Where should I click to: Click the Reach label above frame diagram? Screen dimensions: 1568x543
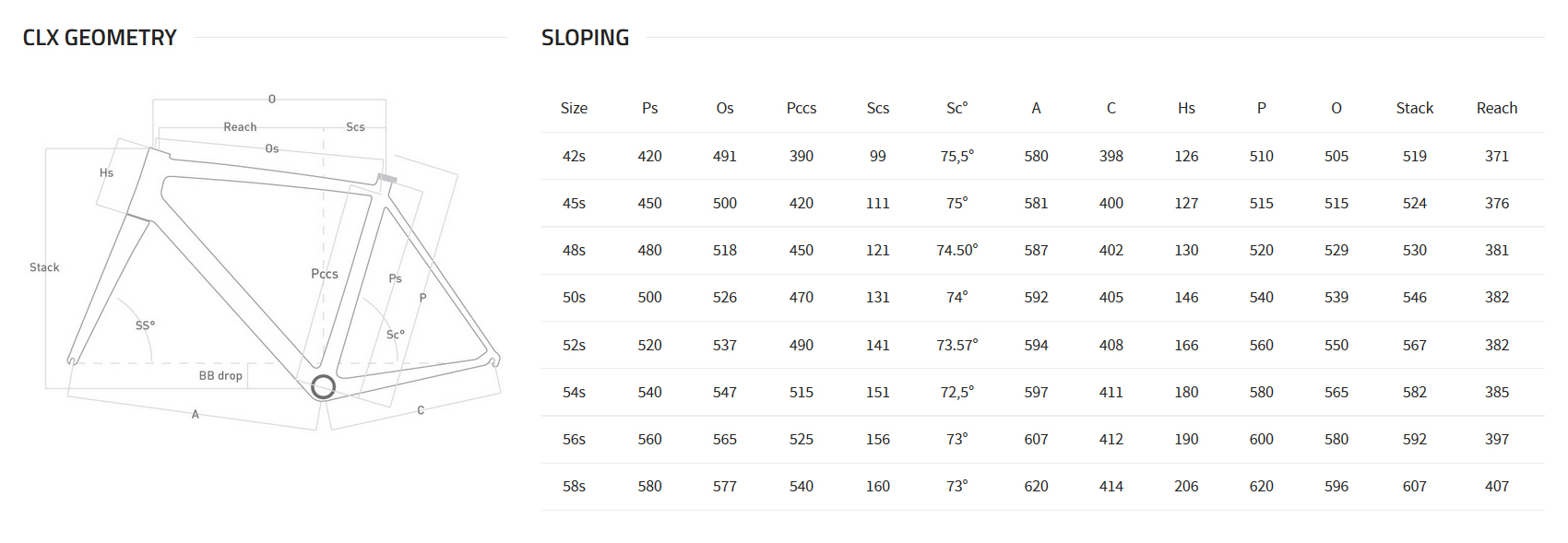point(240,127)
